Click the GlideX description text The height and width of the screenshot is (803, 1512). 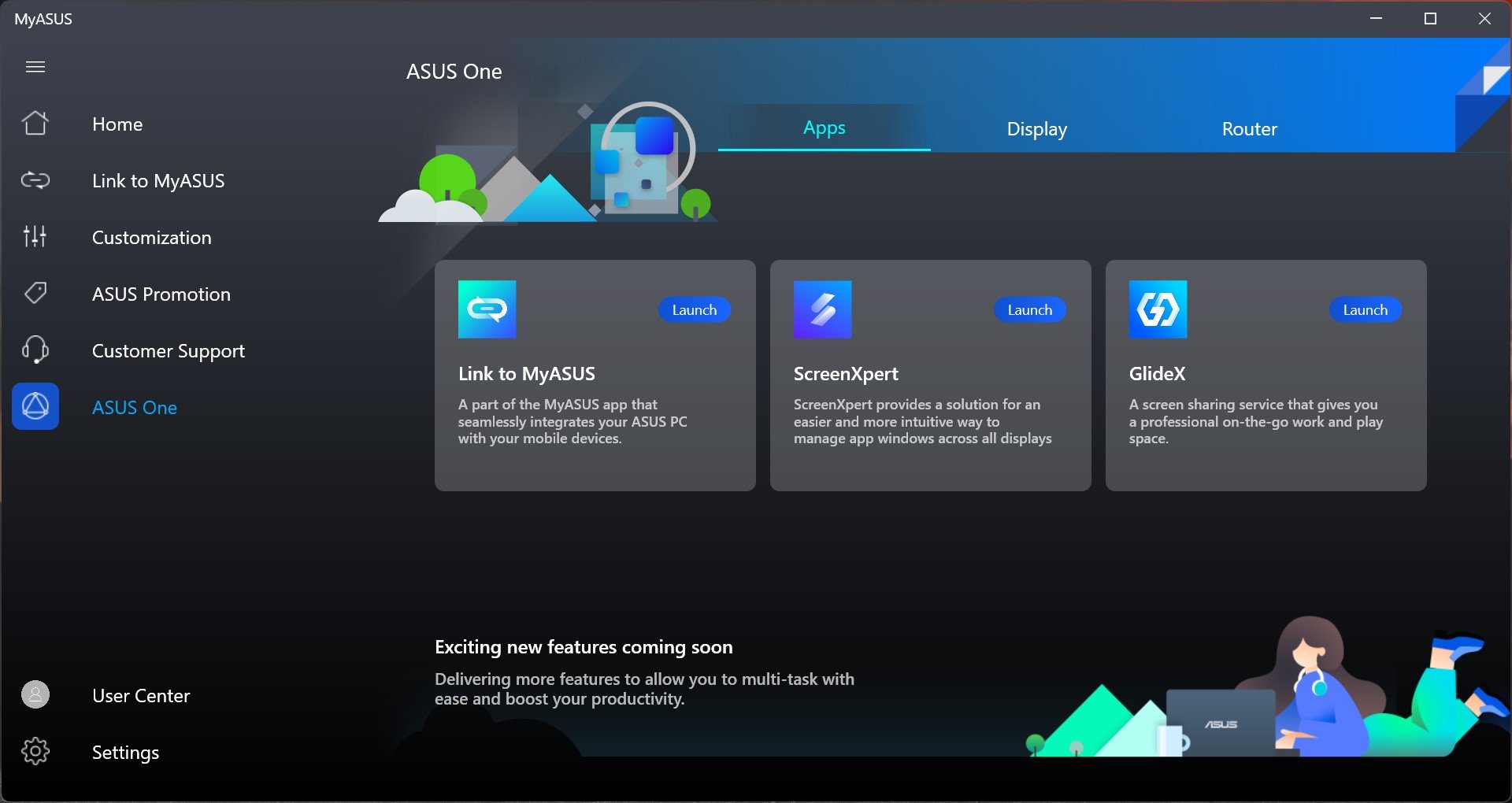click(1256, 421)
